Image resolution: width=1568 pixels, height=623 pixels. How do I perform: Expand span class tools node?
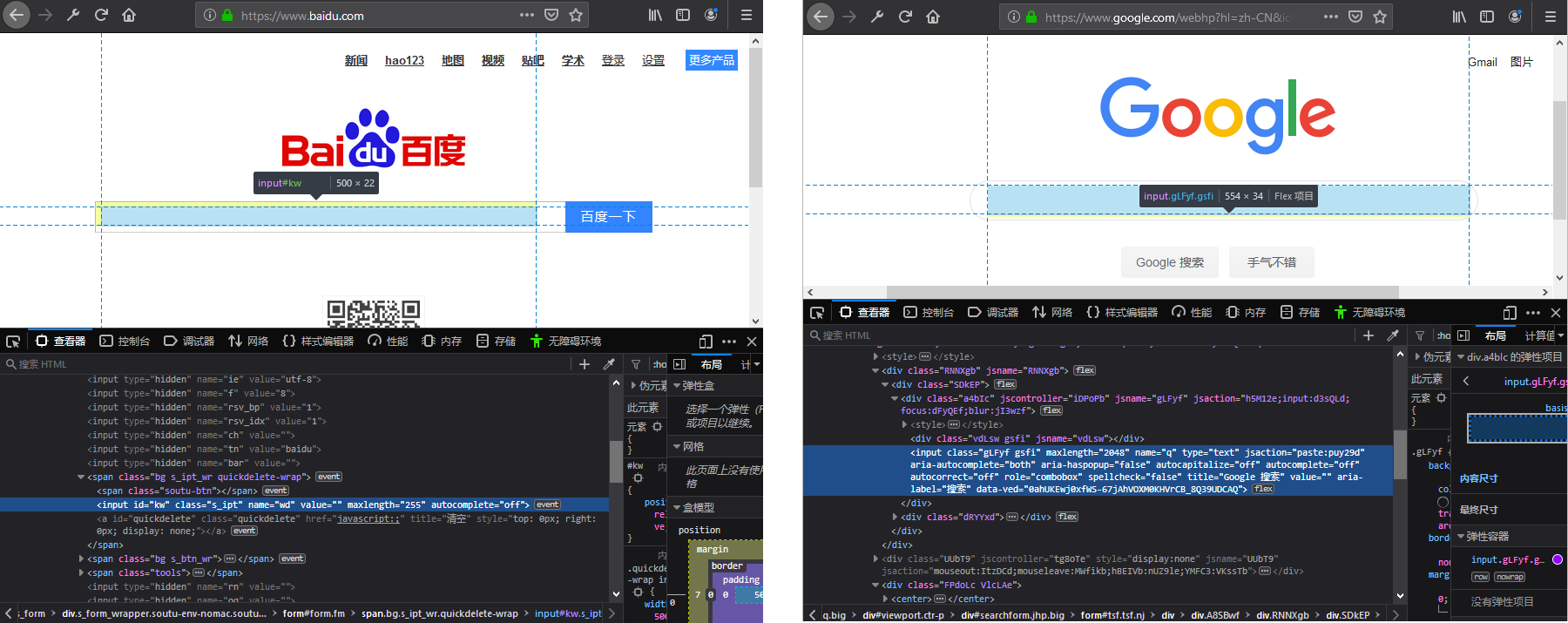[81, 572]
